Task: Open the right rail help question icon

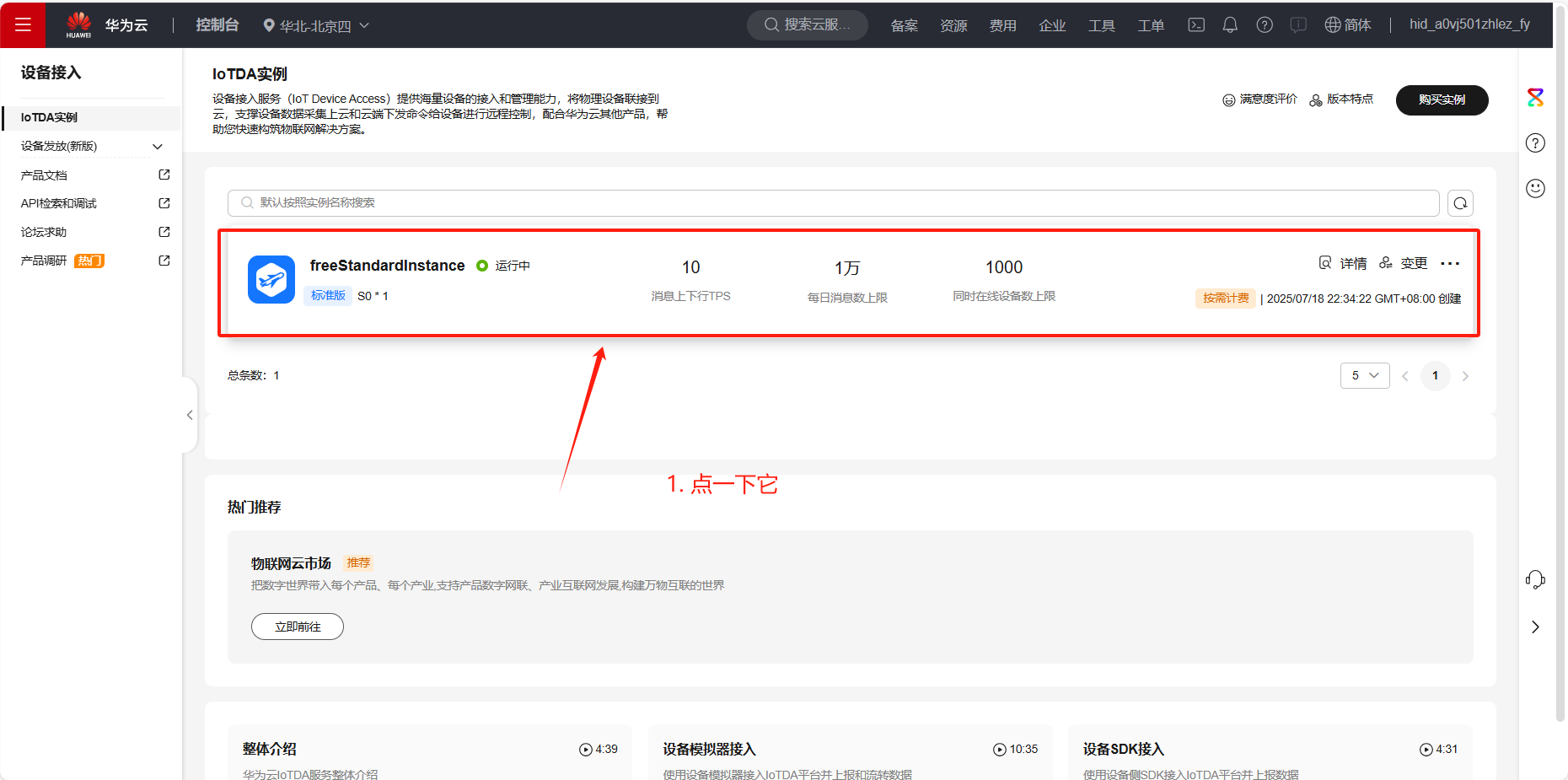Action: (x=1535, y=143)
